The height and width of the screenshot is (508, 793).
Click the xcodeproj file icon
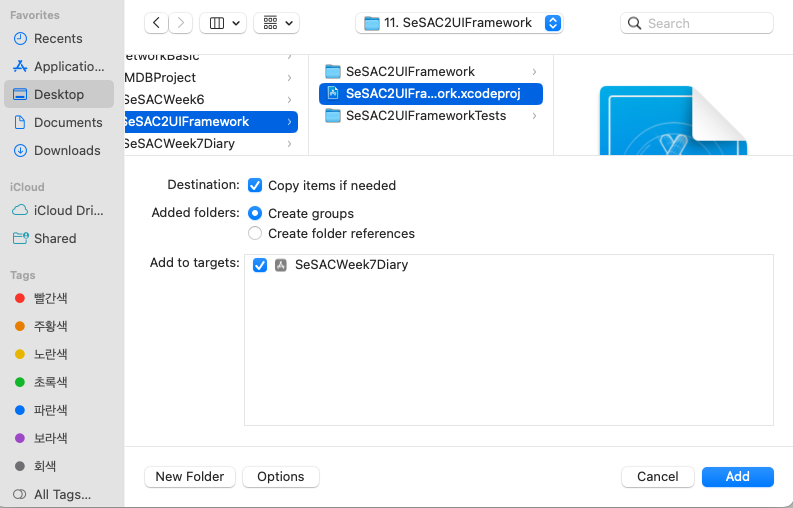(333, 94)
